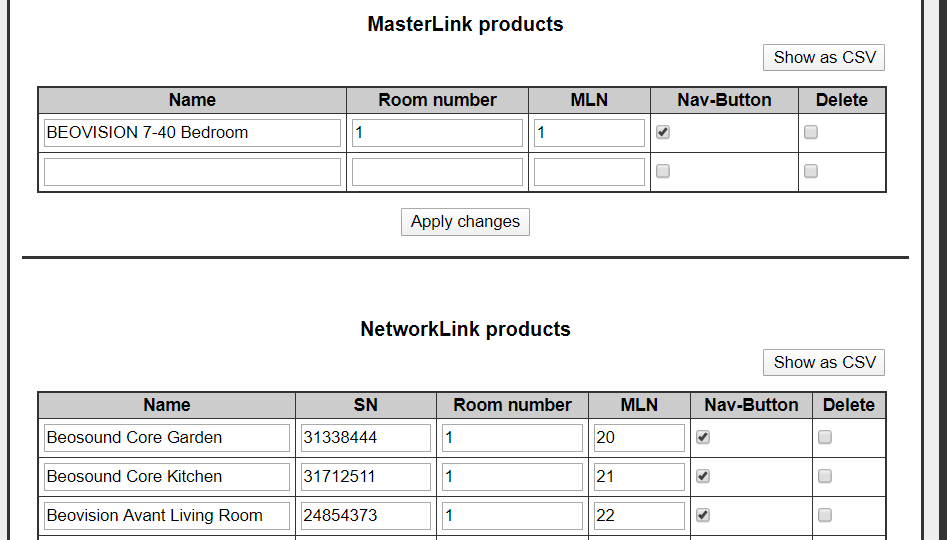
Task: Uncheck Nav-Button for Beosound Core Kitchen
Action: 703,476
